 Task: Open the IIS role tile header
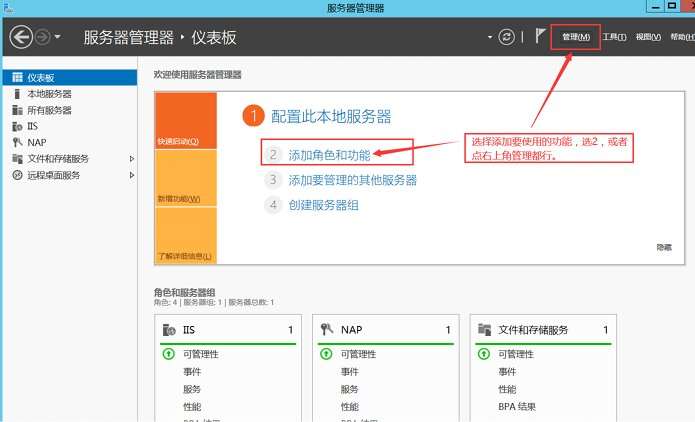tap(228, 330)
